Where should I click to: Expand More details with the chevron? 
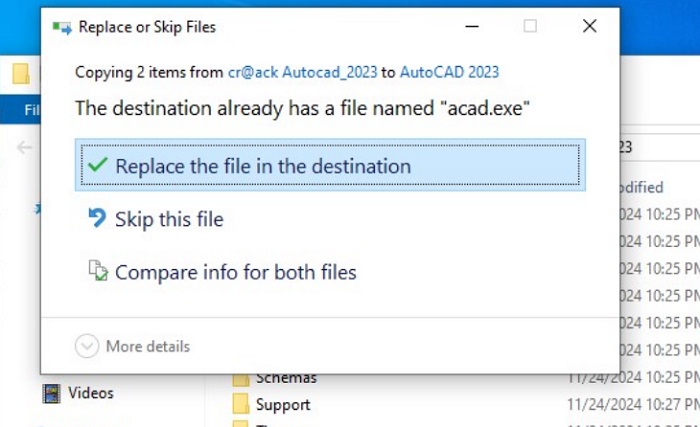click(87, 346)
